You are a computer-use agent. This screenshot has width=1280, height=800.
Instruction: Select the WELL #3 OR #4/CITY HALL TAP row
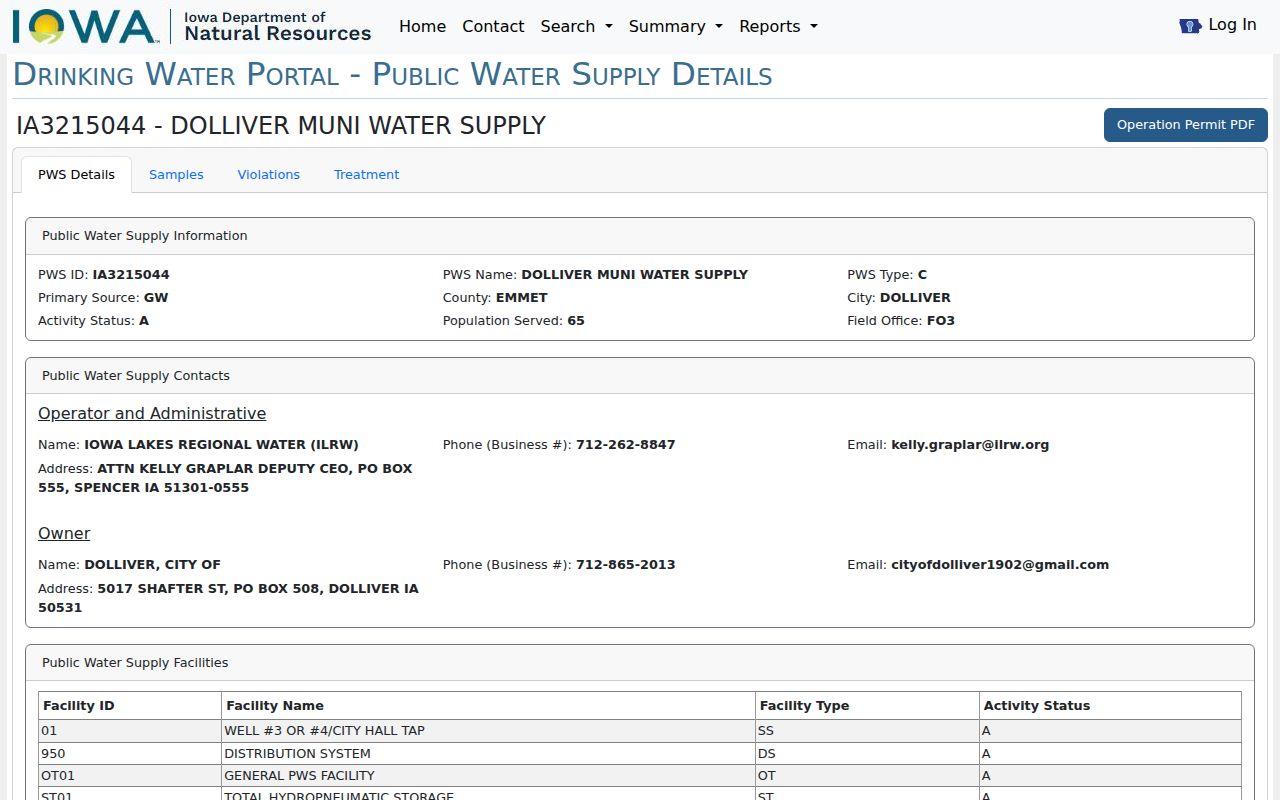click(x=640, y=731)
